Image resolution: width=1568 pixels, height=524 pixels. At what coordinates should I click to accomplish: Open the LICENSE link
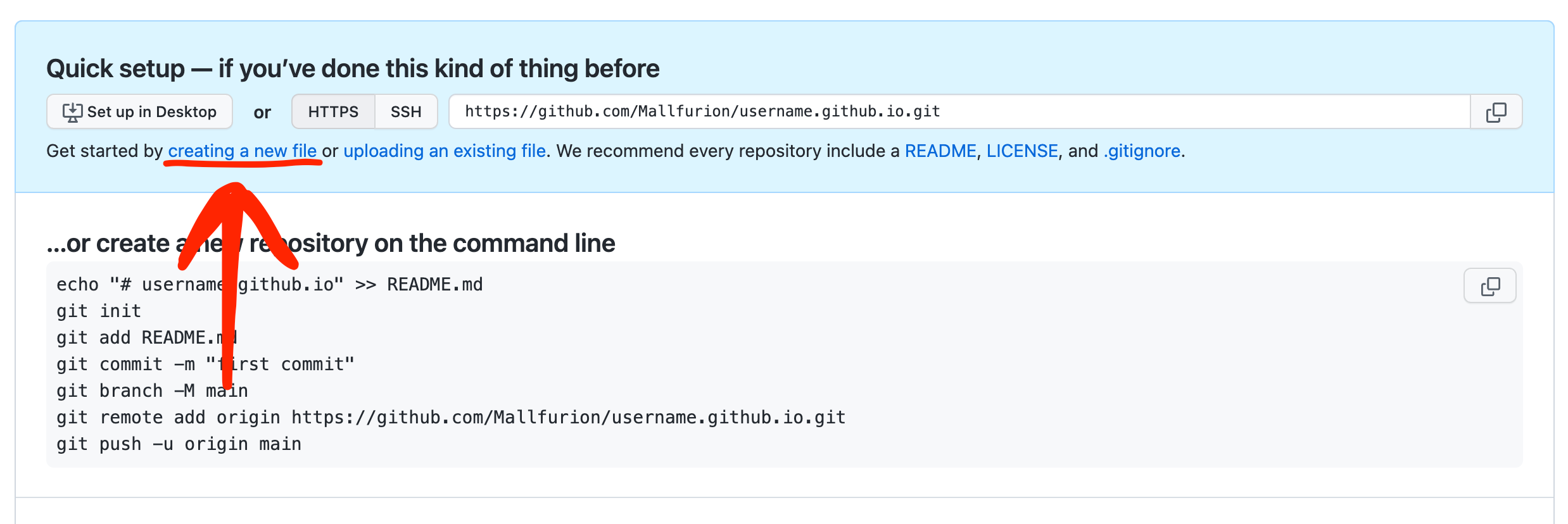tap(1022, 151)
